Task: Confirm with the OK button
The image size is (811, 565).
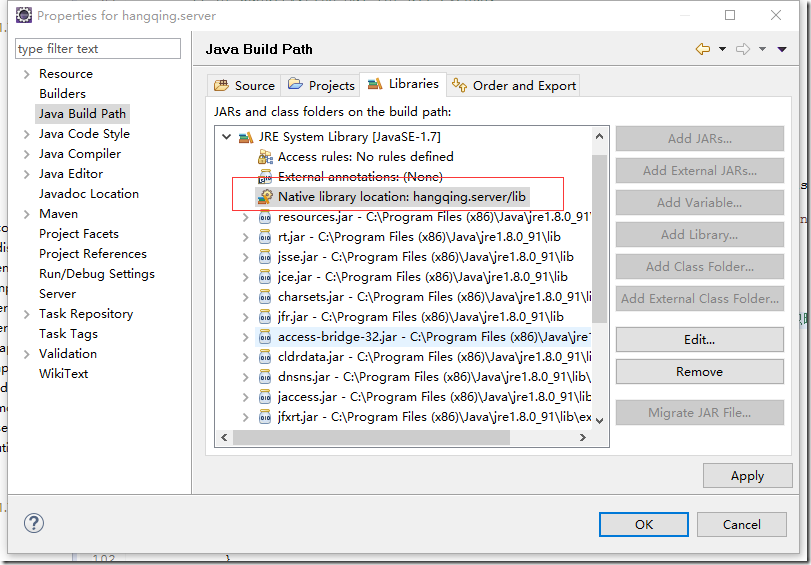Action: point(644,525)
